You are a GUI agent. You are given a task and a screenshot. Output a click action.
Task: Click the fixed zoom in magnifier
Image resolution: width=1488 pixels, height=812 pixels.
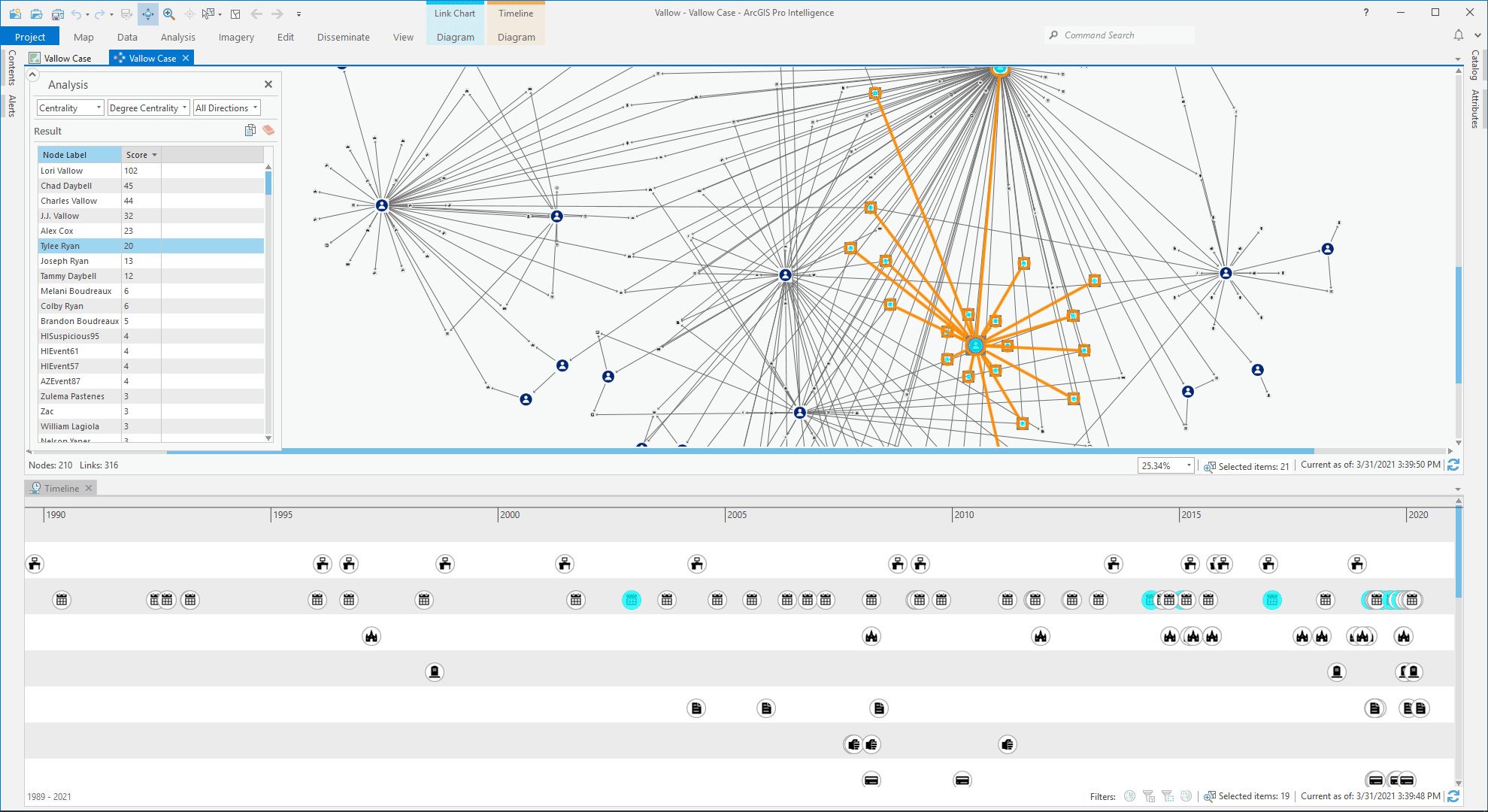click(x=169, y=14)
